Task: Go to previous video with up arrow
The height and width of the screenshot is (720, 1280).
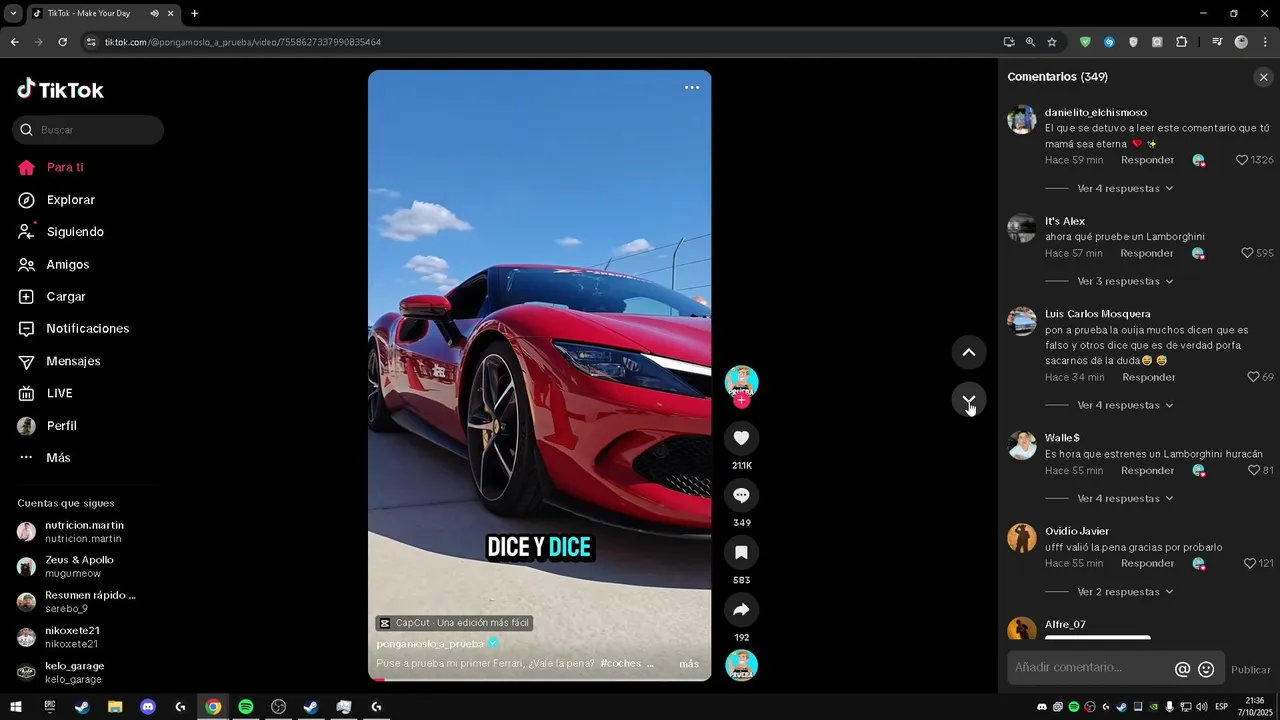Action: [x=968, y=352]
